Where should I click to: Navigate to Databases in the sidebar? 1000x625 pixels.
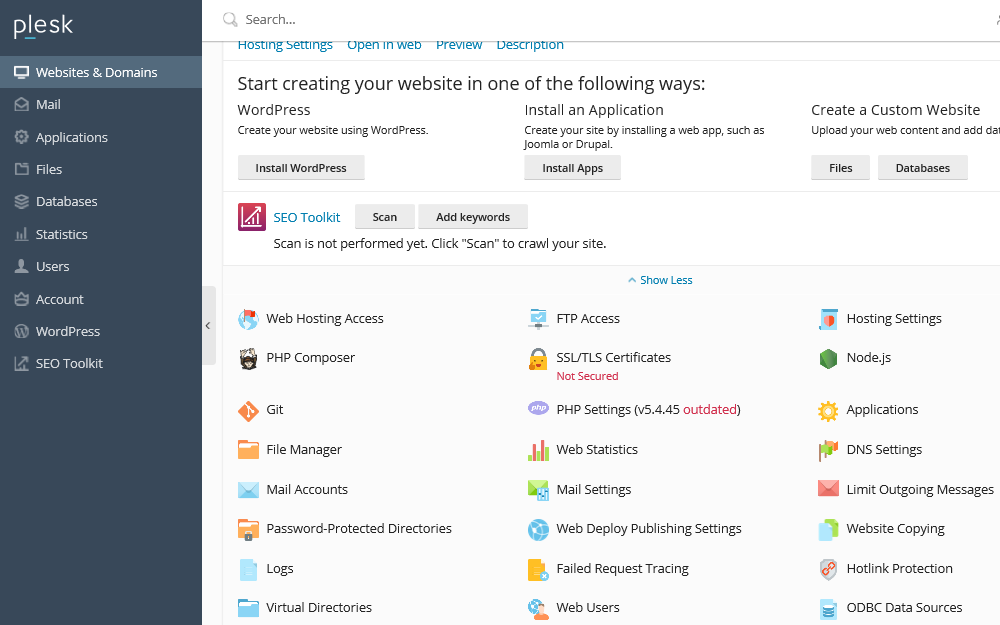101,202
